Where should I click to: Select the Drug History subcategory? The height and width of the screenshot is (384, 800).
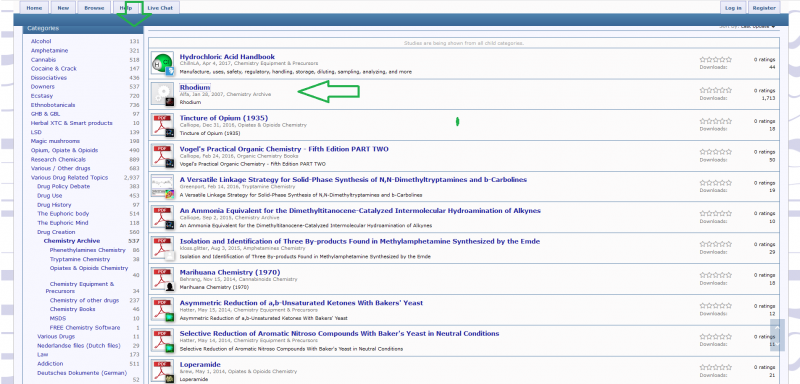[x=54, y=204]
